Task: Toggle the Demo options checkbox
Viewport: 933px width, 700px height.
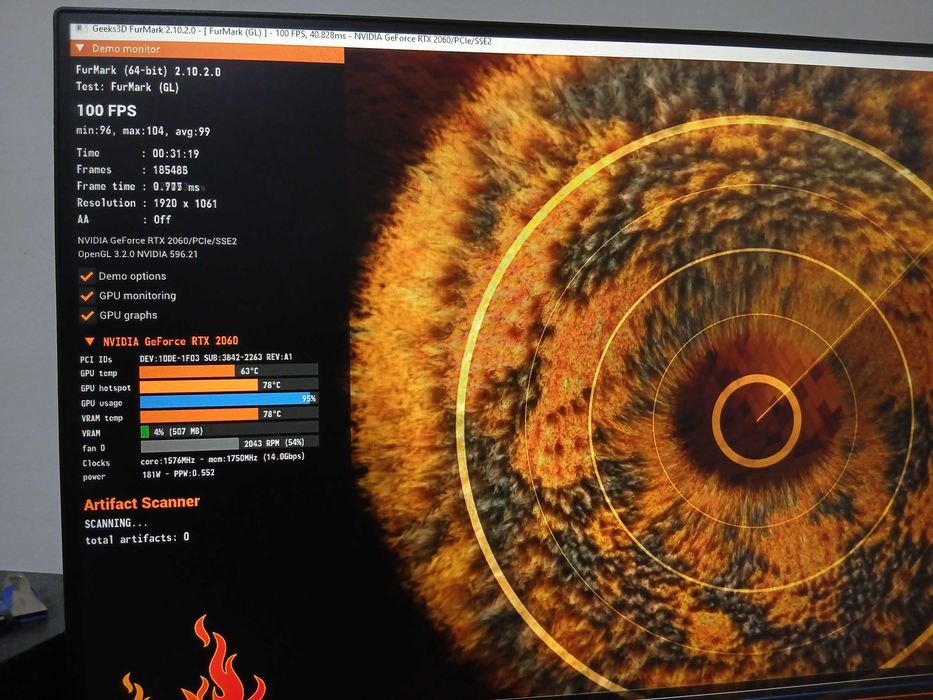Action: [x=87, y=276]
